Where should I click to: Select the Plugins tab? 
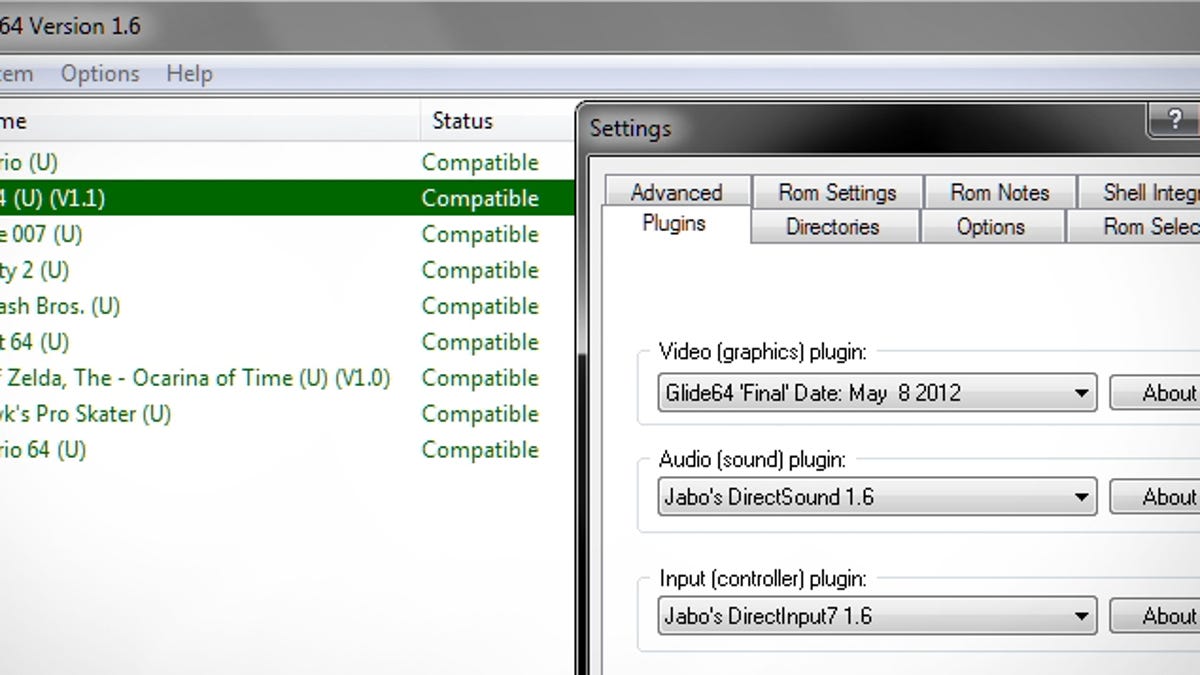(x=674, y=224)
